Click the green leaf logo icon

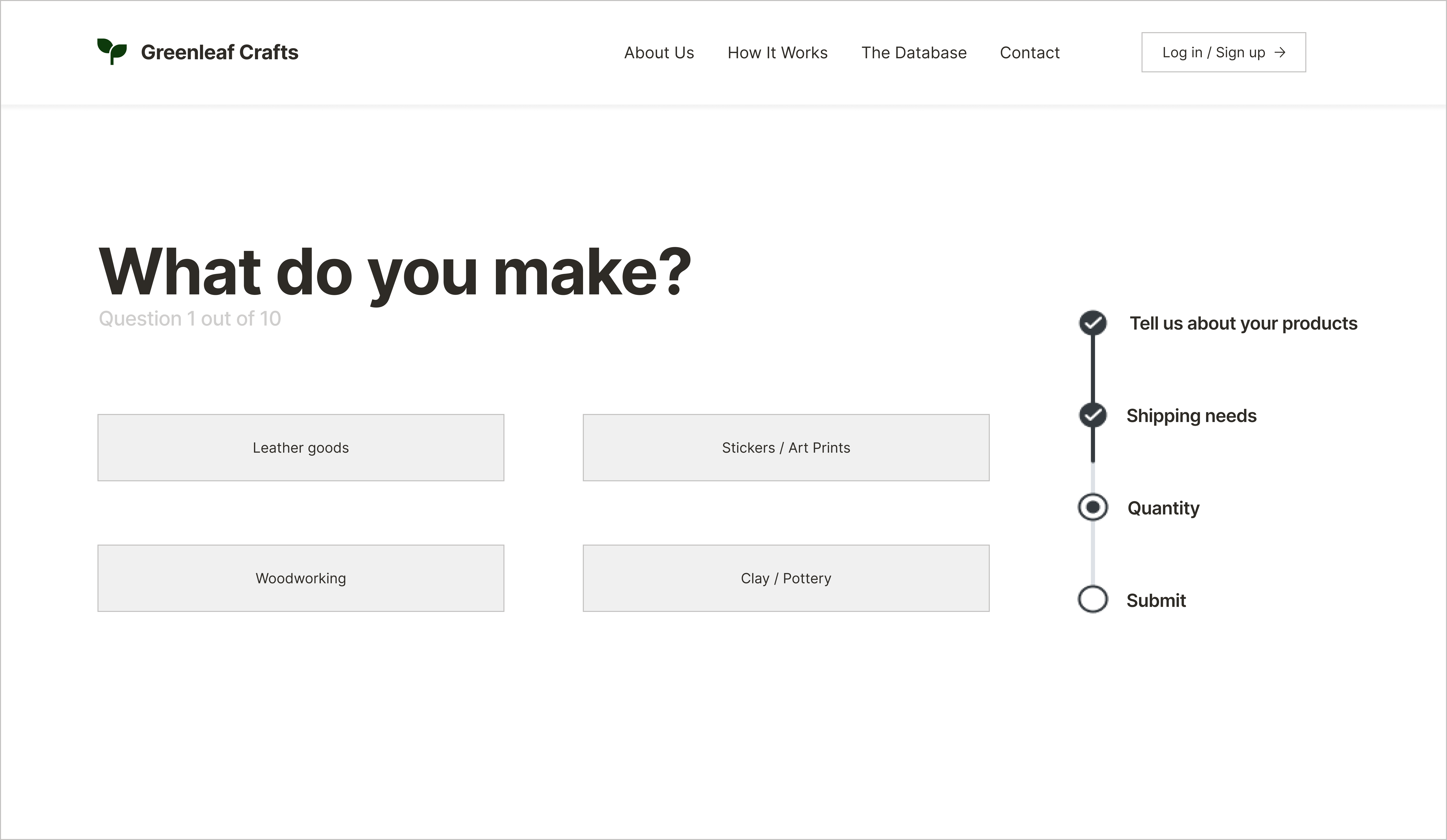coord(112,51)
